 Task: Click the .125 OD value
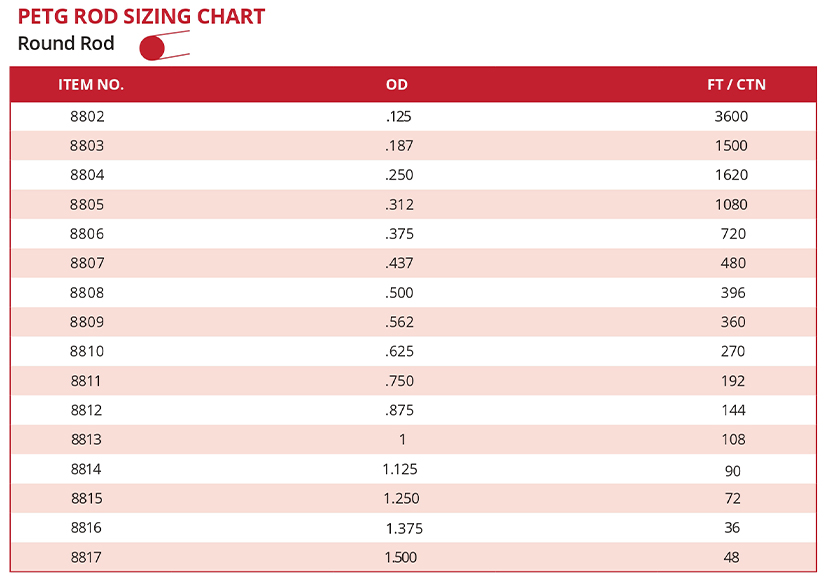[398, 116]
